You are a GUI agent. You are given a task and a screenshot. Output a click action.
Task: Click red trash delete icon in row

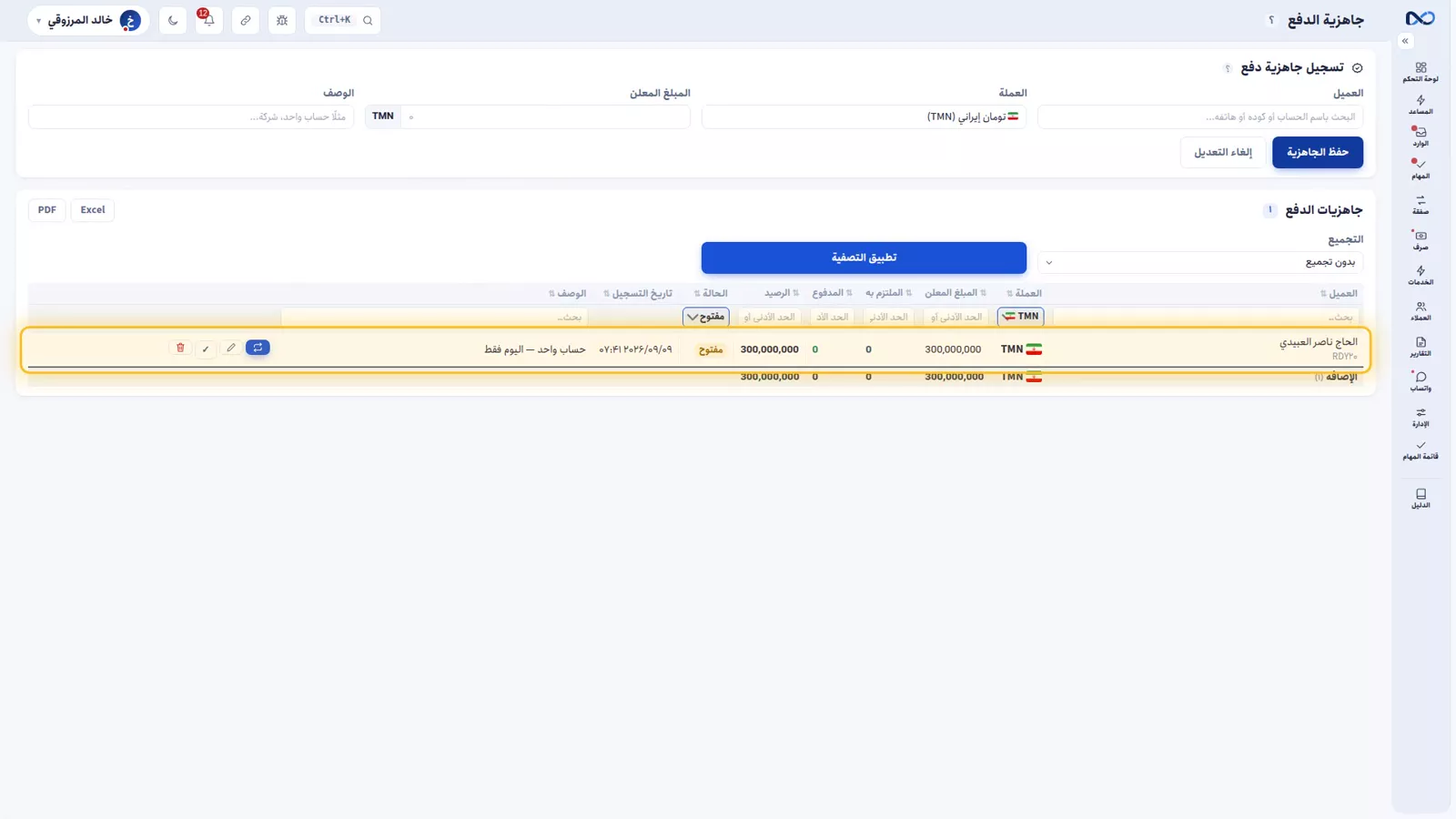[180, 348]
